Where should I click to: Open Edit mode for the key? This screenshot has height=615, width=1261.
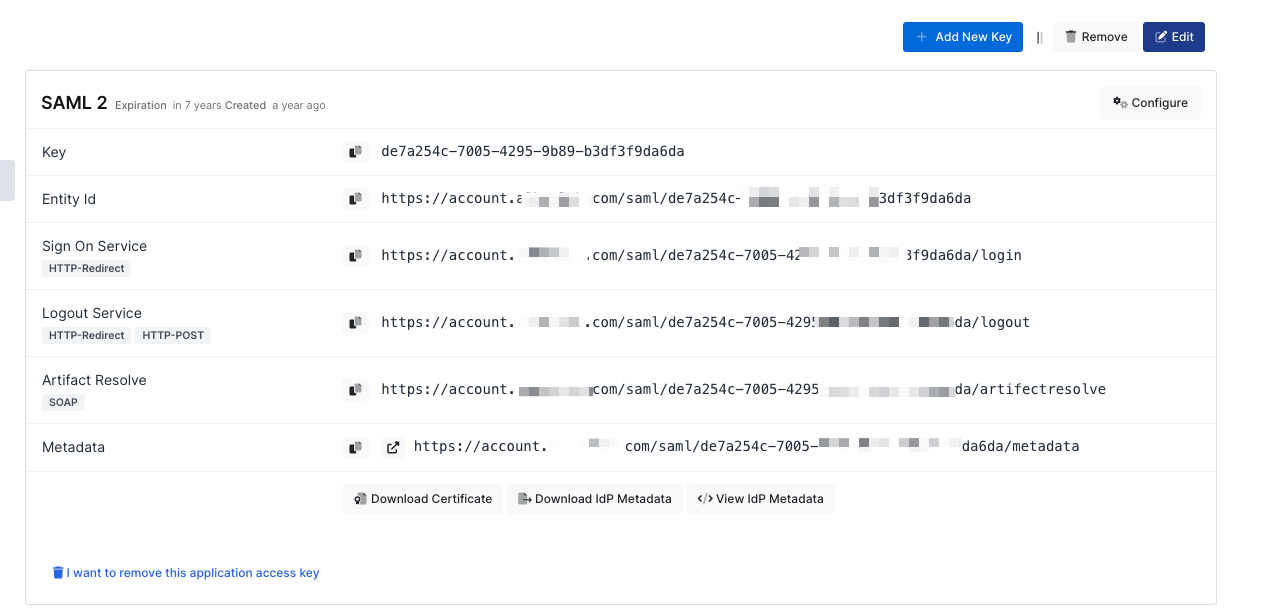1173,37
